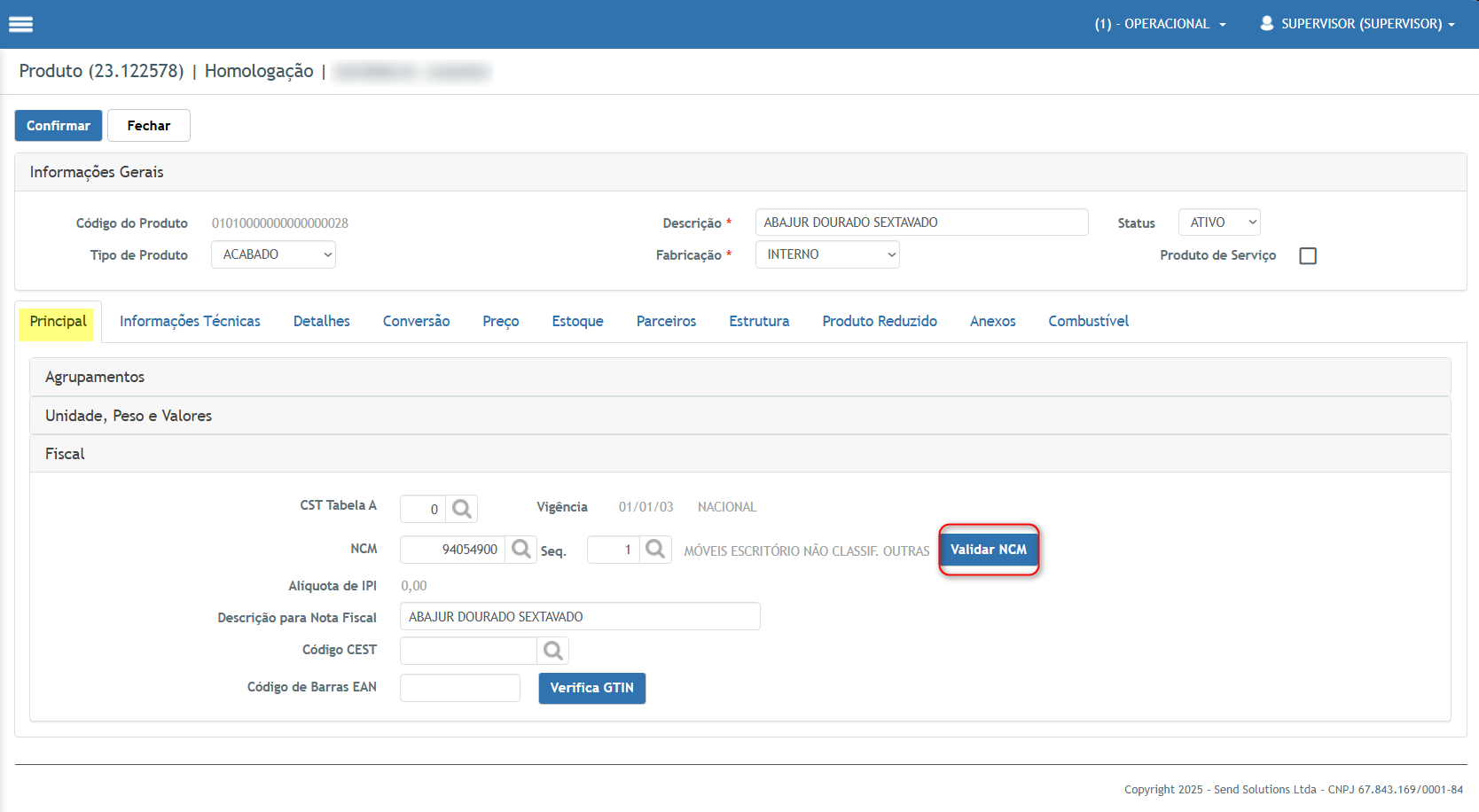Click the NCM code search magnifier
1479x812 pixels.
(521, 550)
